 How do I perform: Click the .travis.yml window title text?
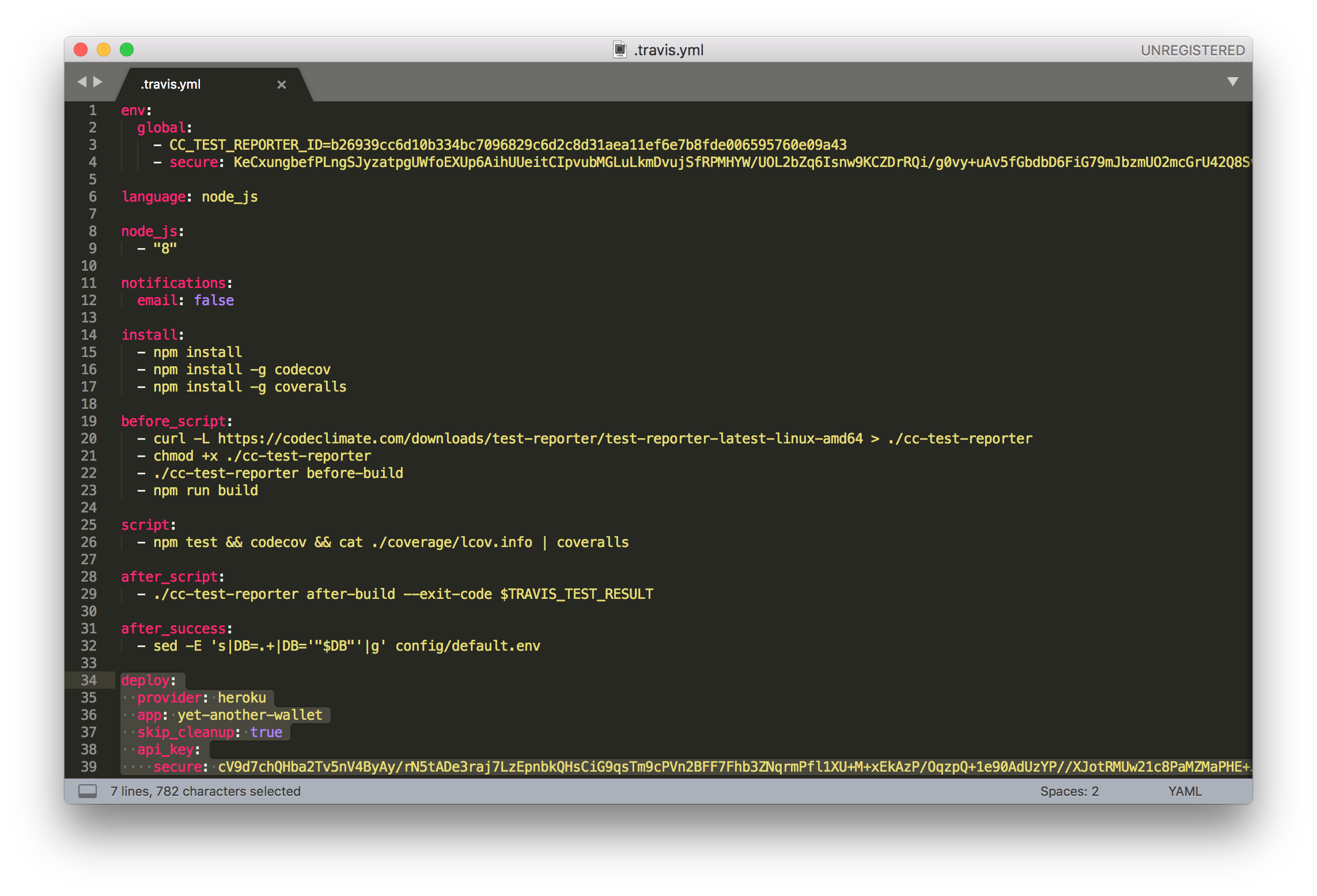[668, 50]
